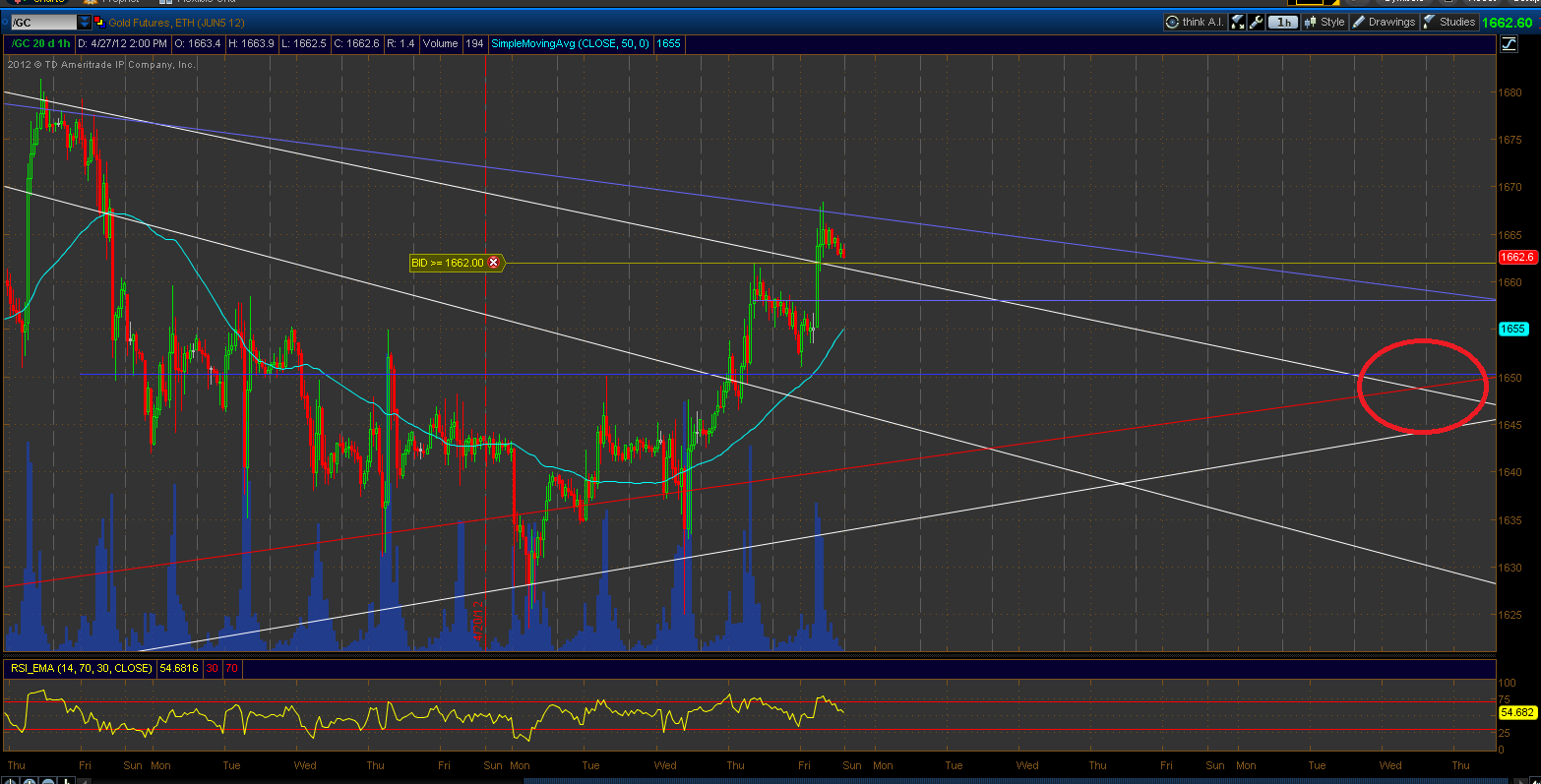
Task: Open the think A.I. tool
Action: pos(1195,22)
